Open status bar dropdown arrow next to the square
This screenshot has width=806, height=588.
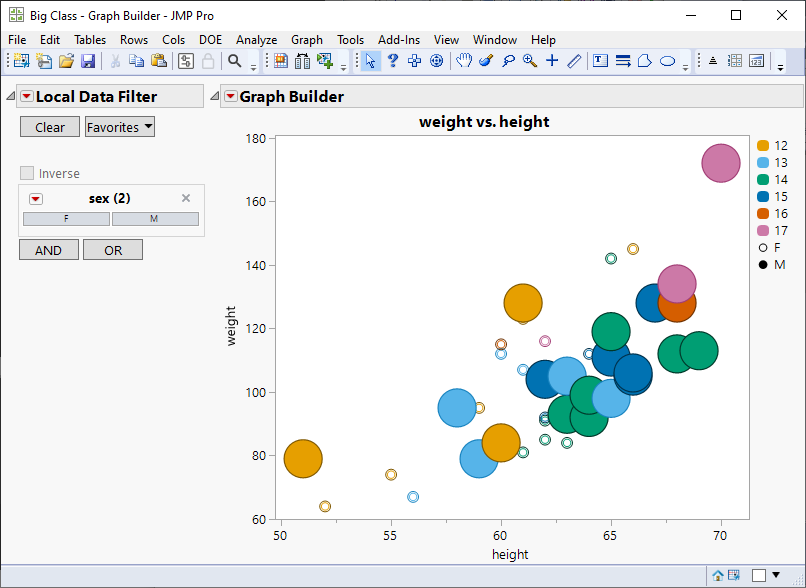(776, 575)
